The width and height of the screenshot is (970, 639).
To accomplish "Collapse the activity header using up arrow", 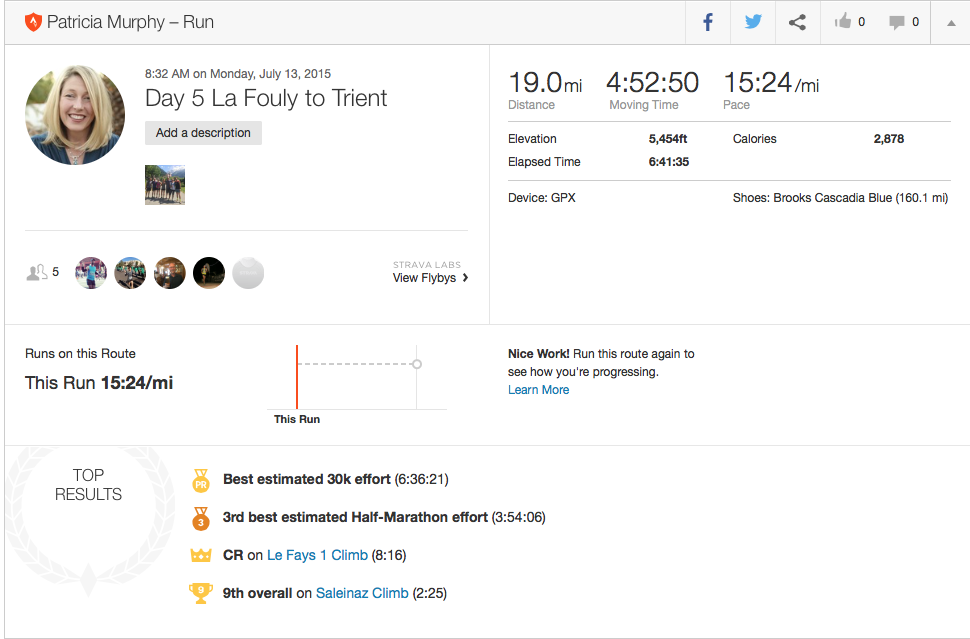I will coord(950,23).
